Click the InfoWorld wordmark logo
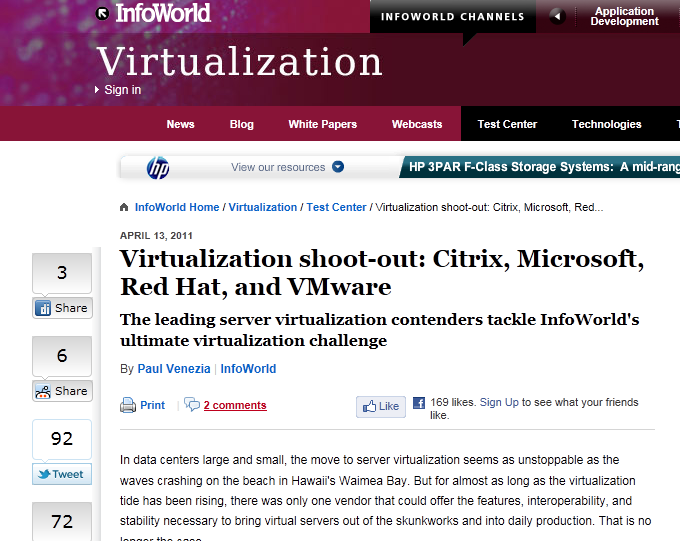 point(163,13)
